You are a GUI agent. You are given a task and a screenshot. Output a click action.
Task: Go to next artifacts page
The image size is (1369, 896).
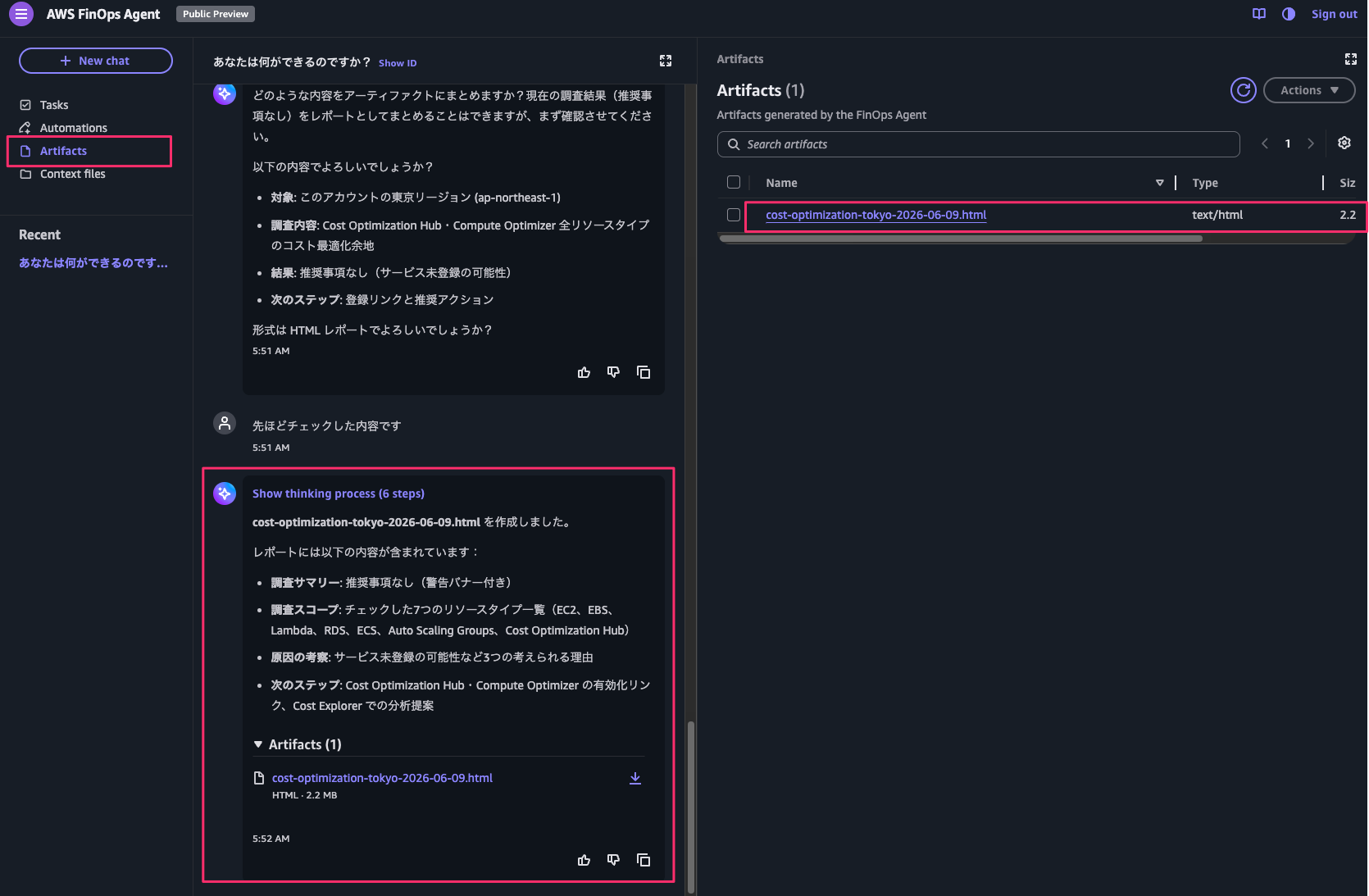click(1311, 143)
